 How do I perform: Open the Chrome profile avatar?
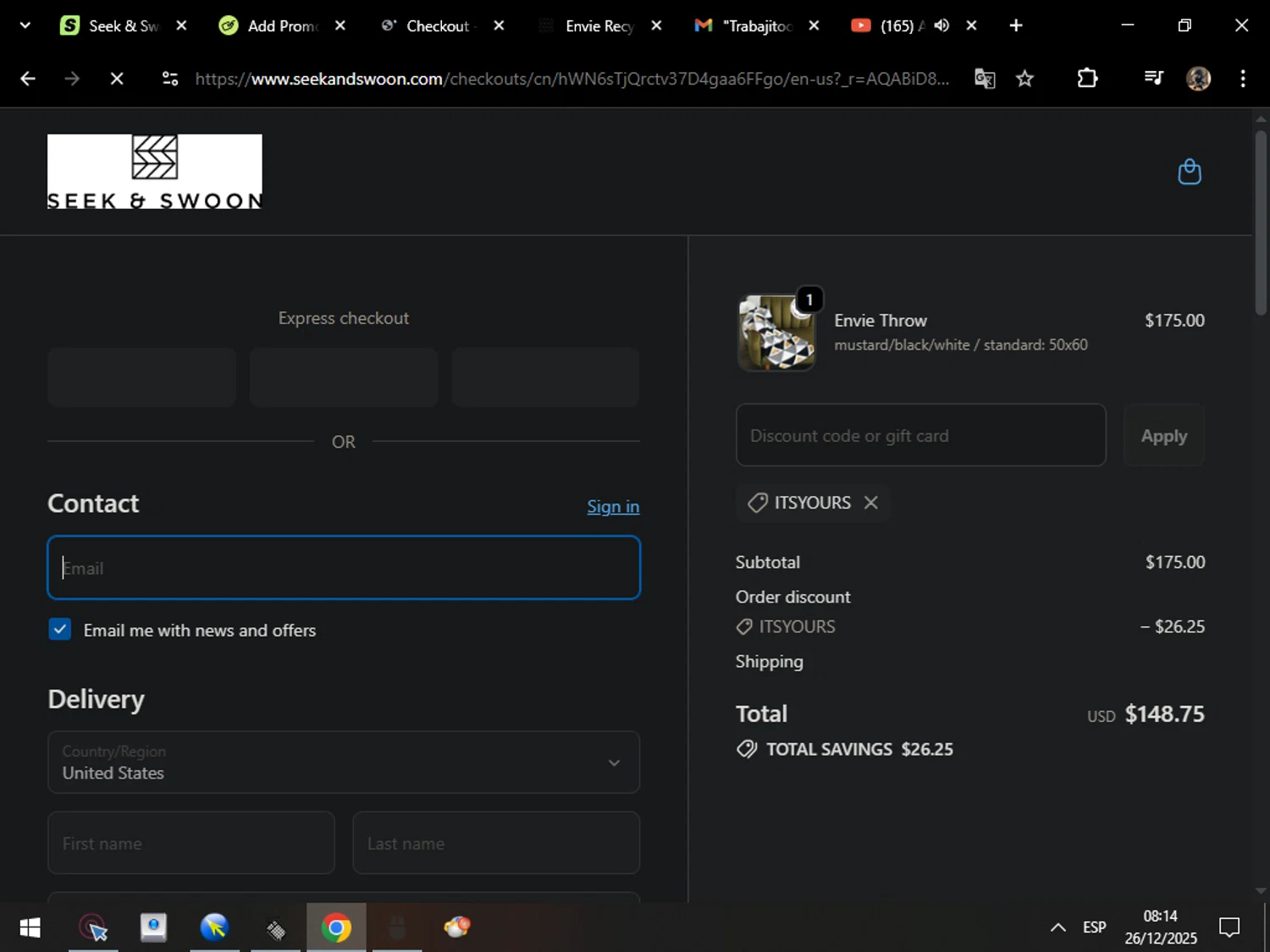pyautogui.click(x=1198, y=79)
